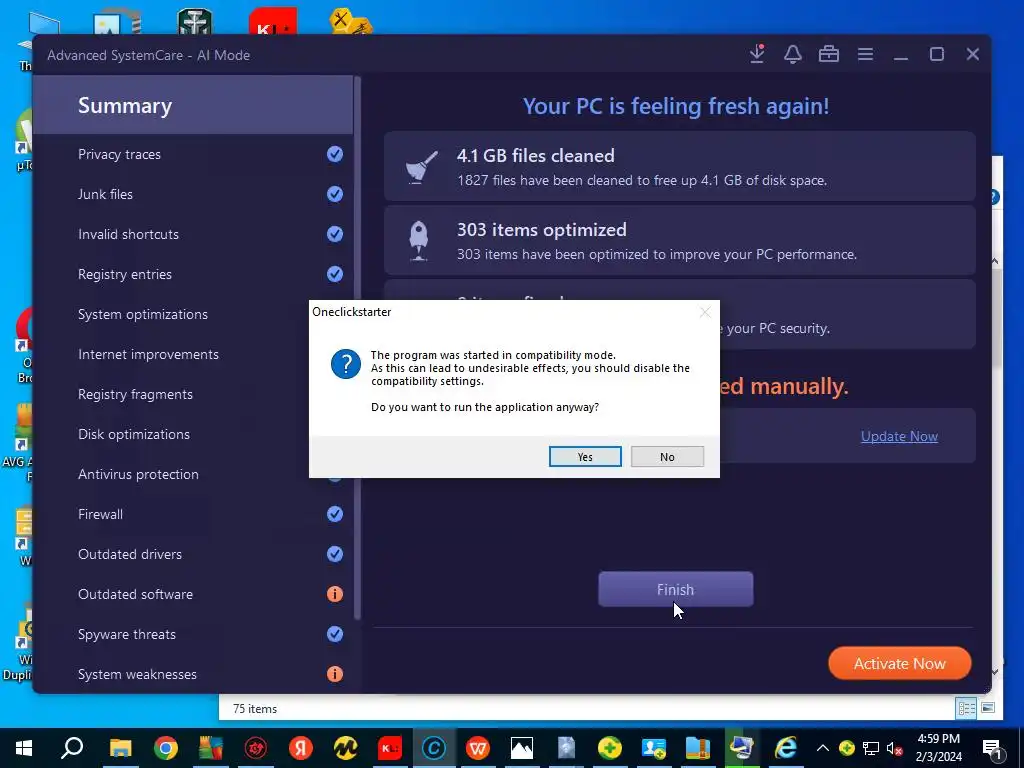Launch Internet Explorer from the taskbar
This screenshot has width=1024, height=768.
(786, 748)
